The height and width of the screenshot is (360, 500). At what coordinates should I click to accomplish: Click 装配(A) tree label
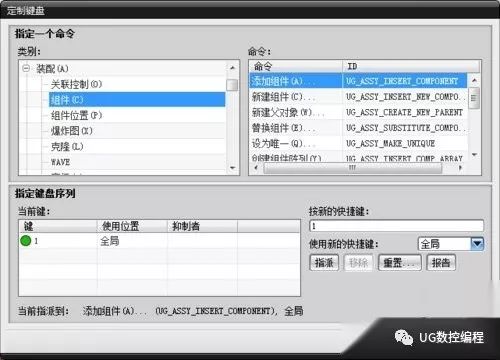52,69
